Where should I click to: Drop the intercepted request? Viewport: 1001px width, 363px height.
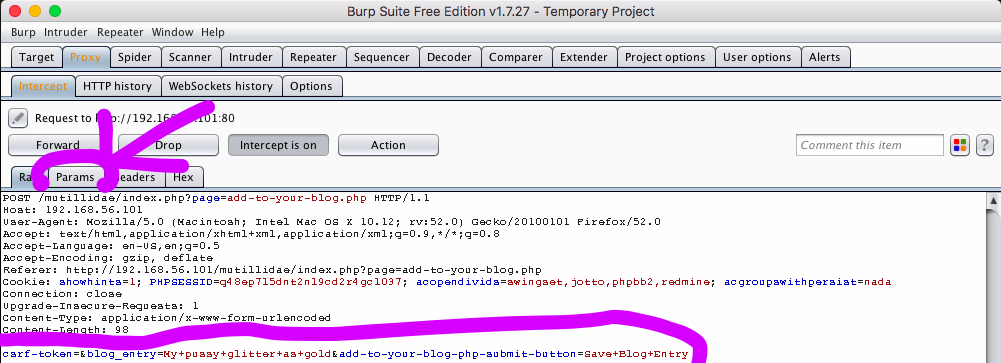tap(169, 145)
